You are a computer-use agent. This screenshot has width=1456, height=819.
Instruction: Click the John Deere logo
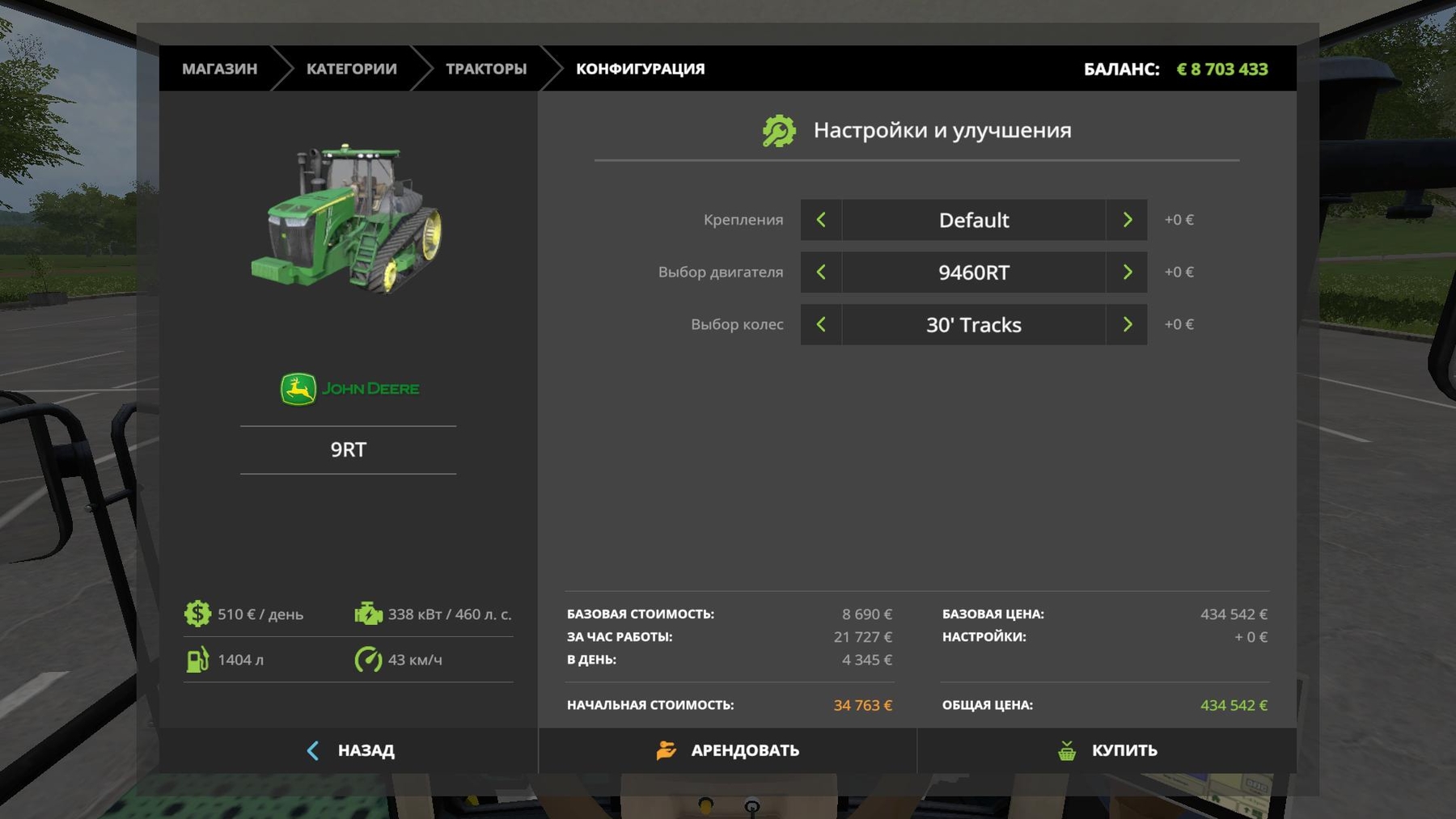pos(349,389)
